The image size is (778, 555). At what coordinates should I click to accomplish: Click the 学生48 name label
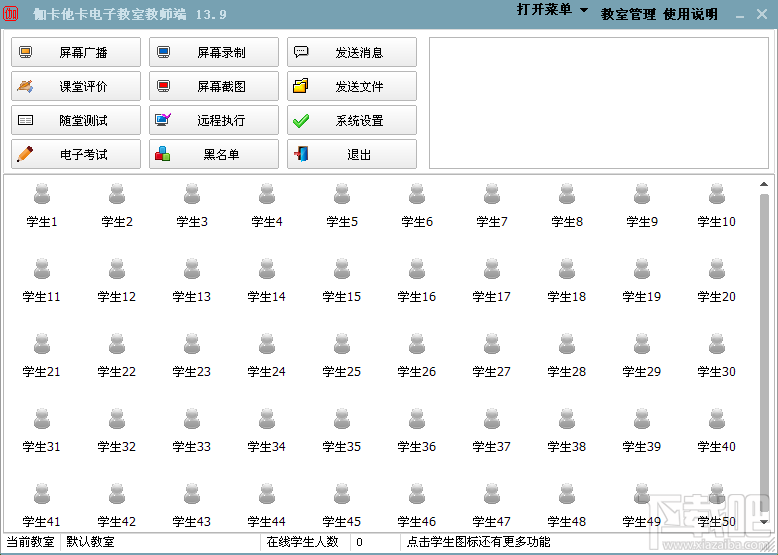[567, 521]
